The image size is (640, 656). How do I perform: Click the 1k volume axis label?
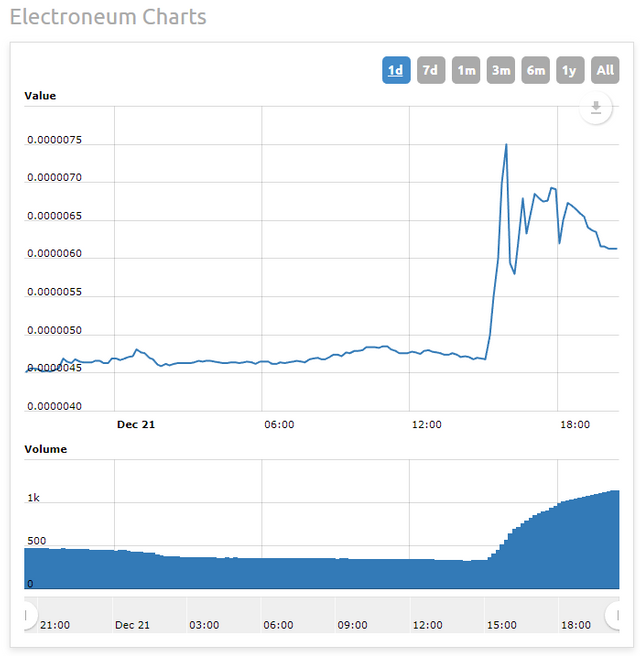33,498
